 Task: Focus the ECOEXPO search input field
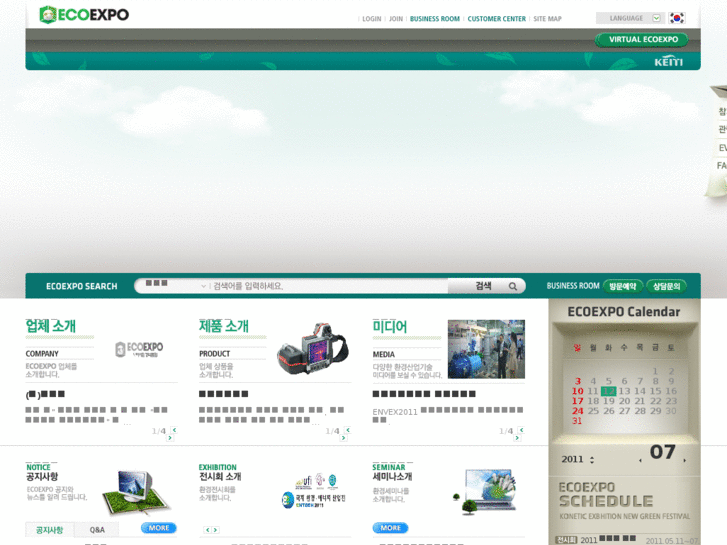coord(328,286)
